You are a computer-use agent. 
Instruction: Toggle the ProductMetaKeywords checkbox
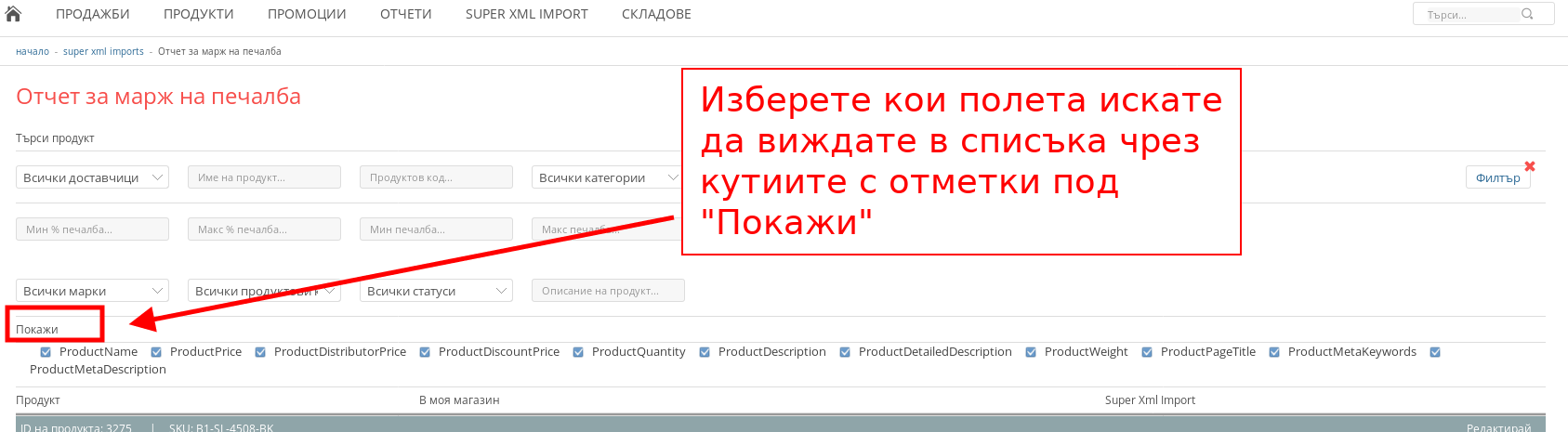tap(1274, 352)
